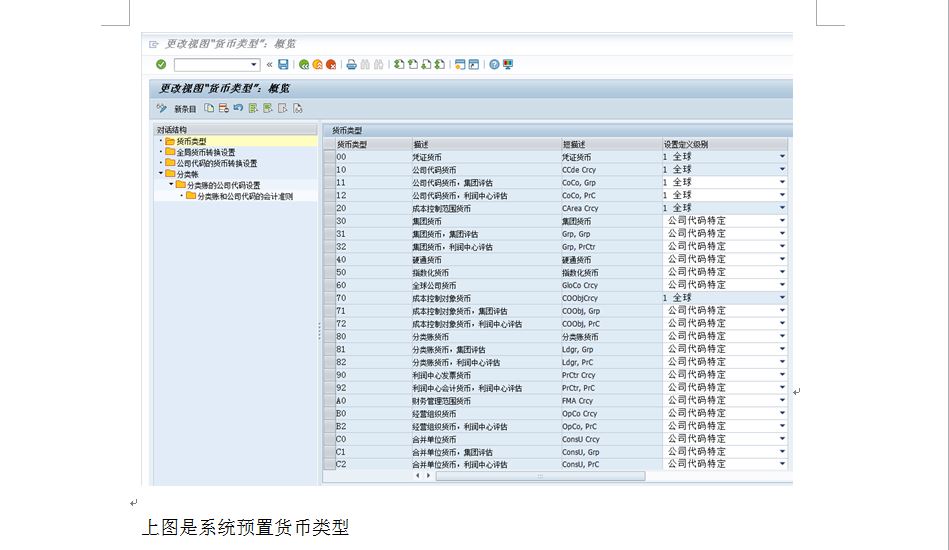Click the 新条目 (New Entries) button
This screenshot has height=550, width=949.
(185, 109)
